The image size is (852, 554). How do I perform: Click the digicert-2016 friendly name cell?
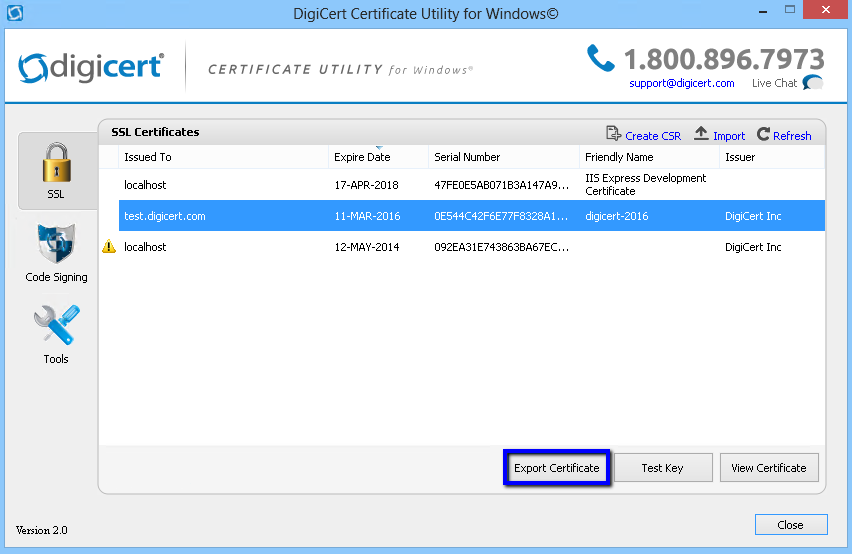point(617,216)
